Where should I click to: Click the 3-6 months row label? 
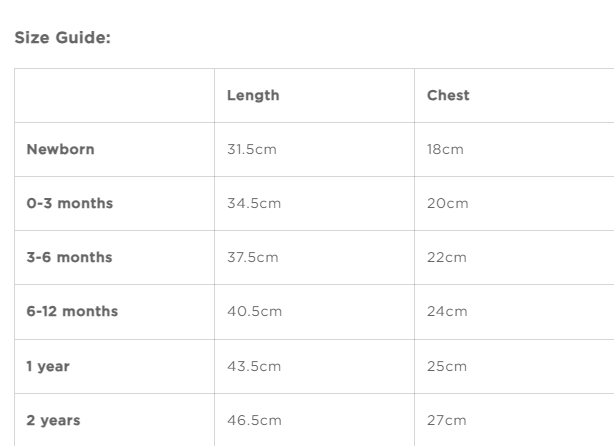click(69, 258)
